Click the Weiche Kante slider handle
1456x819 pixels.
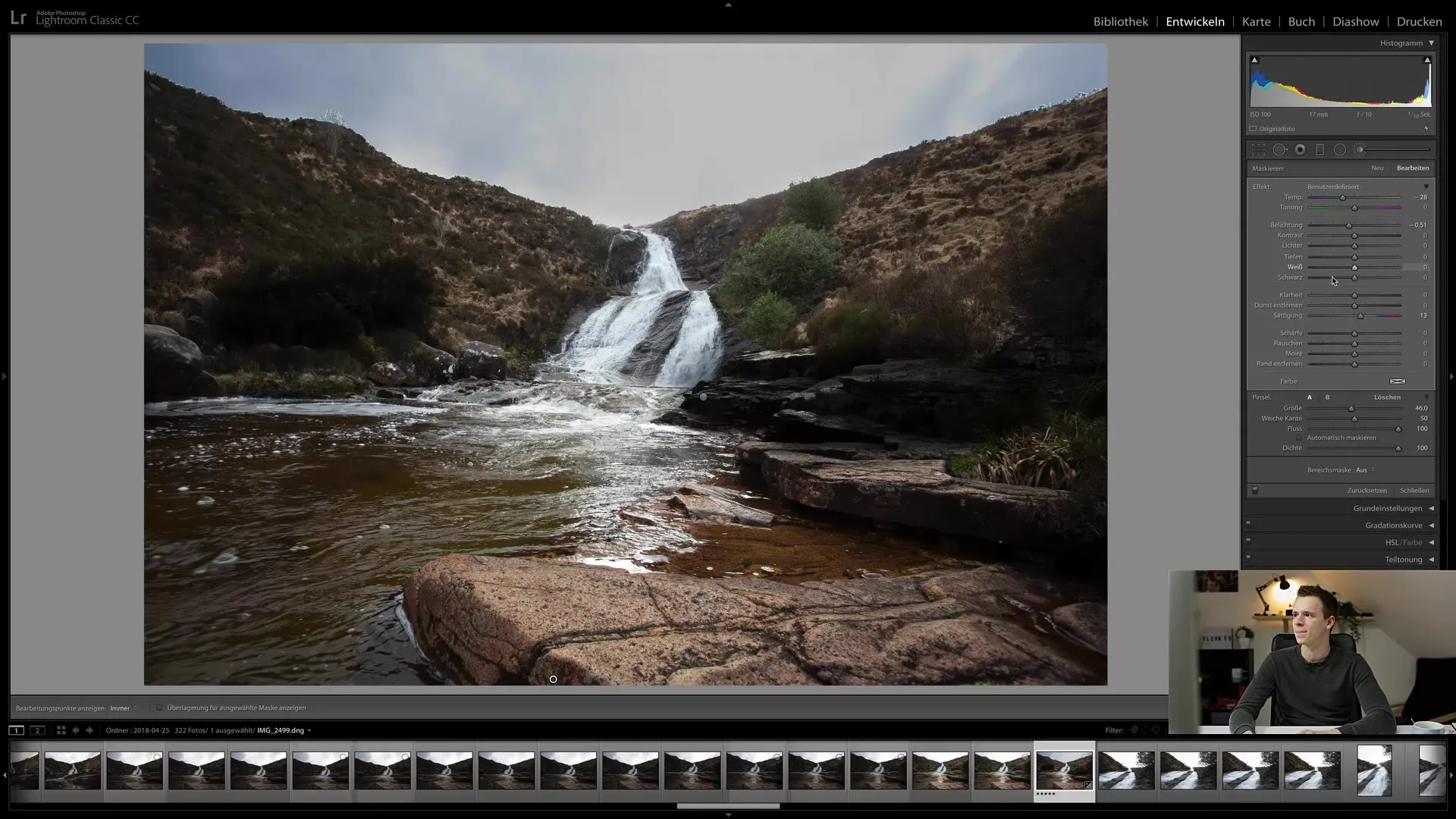1355,419
